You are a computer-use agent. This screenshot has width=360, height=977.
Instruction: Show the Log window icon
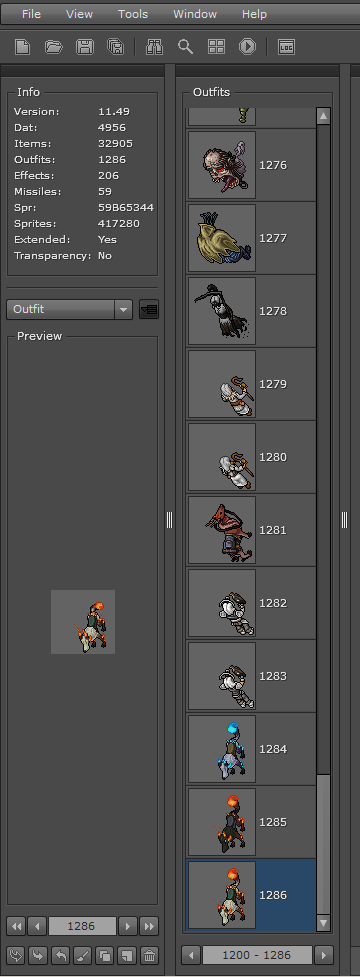point(286,47)
